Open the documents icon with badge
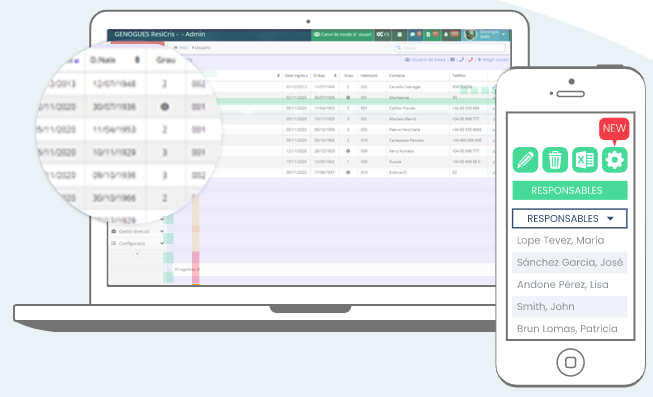This screenshot has width=653, height=397. (x=431, y=35)
